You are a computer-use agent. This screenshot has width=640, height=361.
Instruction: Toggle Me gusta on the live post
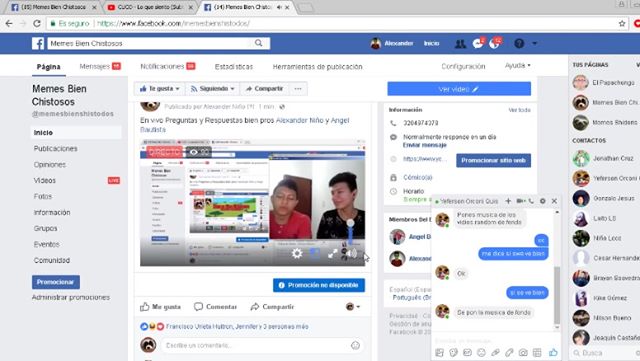160,307
